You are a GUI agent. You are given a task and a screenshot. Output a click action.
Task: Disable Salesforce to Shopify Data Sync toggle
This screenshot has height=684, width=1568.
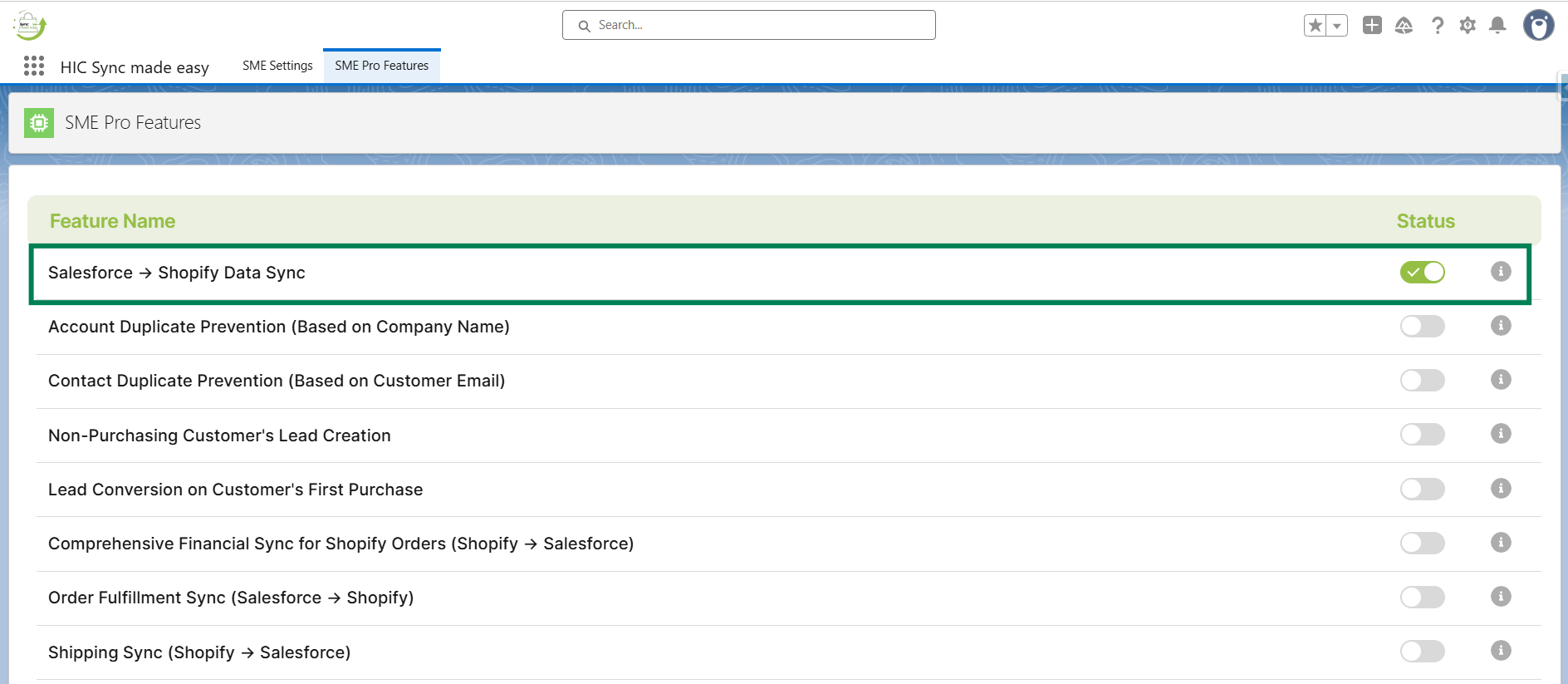click(1423, 272)
